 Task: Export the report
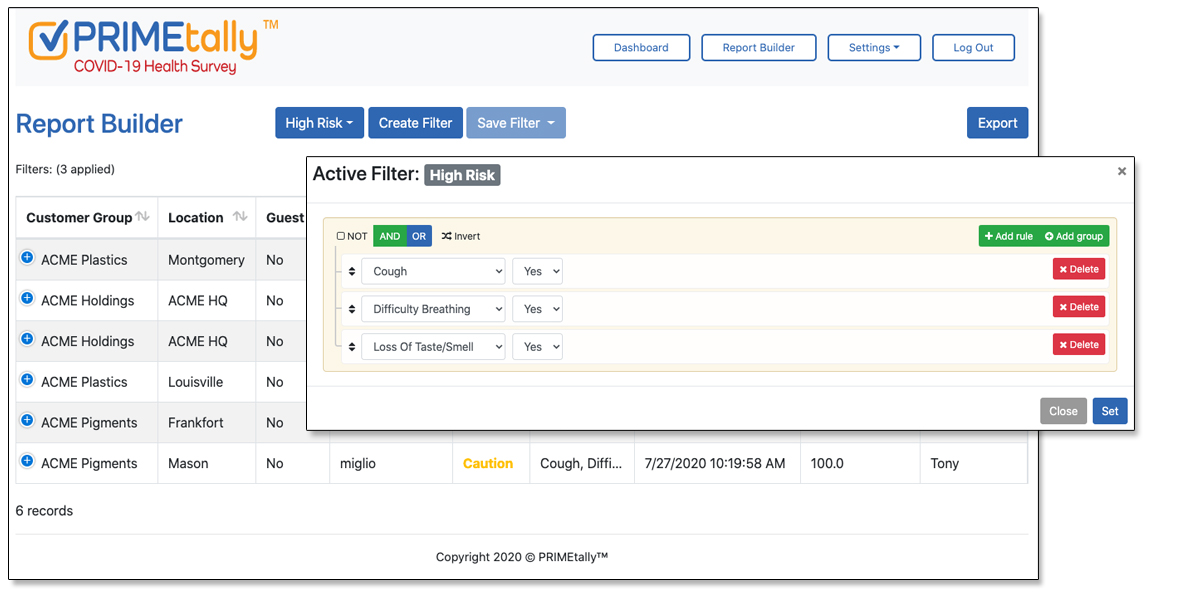pyautogui.click(x=997, y=123)
